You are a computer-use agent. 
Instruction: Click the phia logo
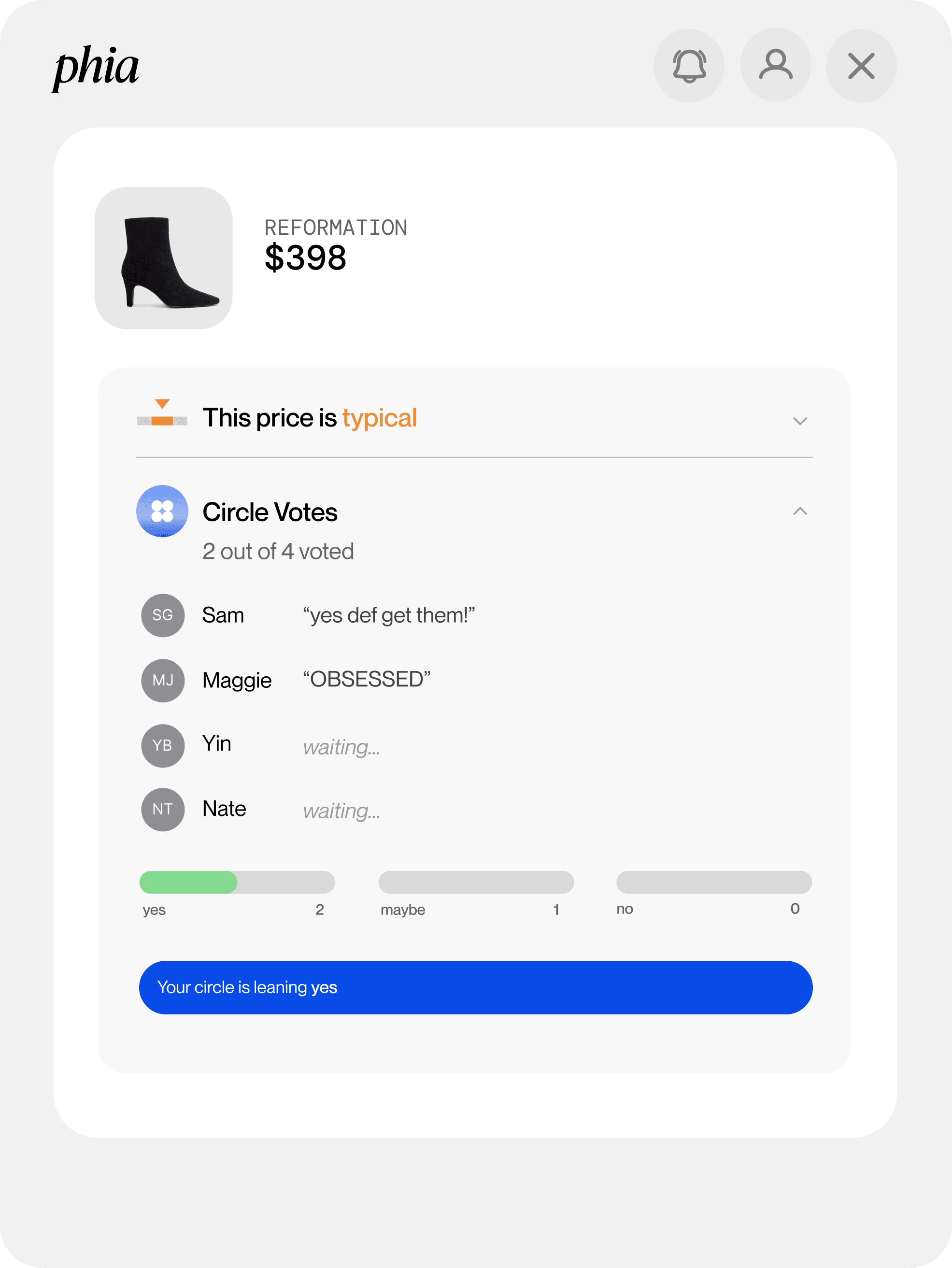pos(96,68)
